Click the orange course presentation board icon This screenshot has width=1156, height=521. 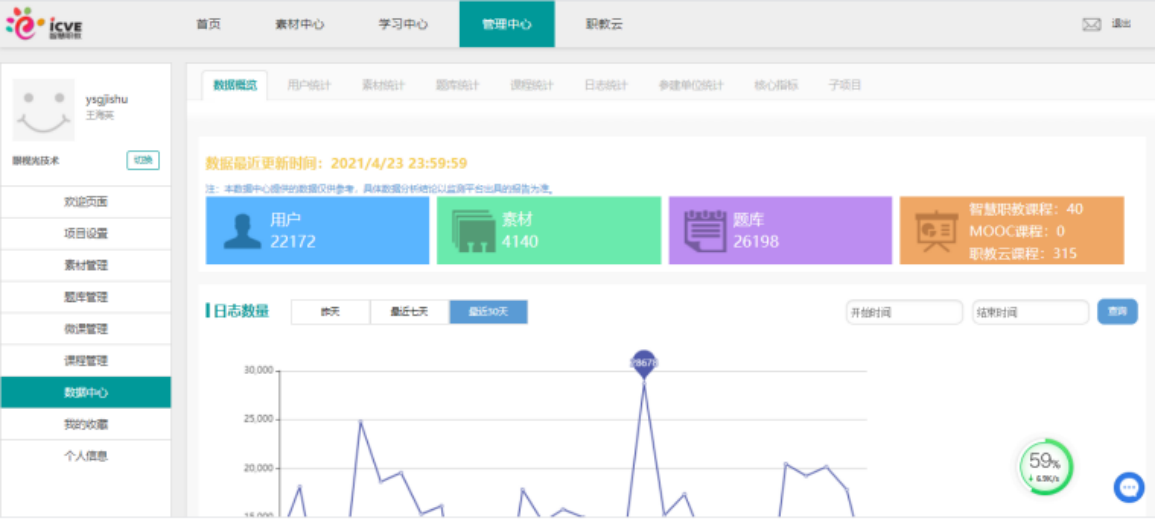tap(936, 231)
